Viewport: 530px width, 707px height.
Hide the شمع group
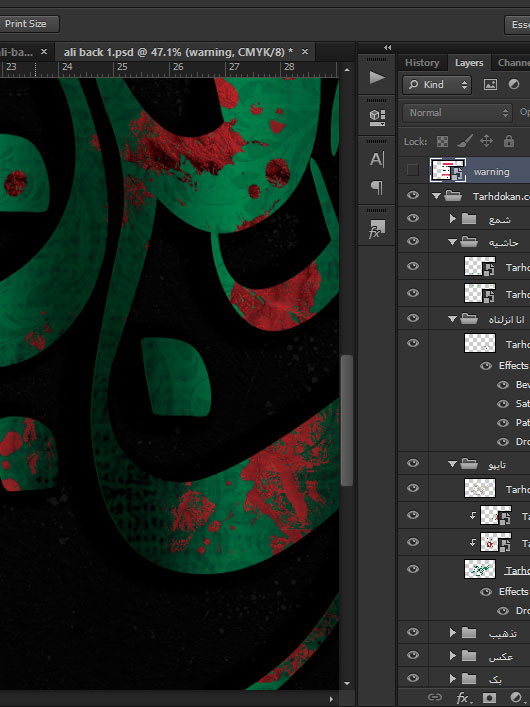(x=413, y=218)
